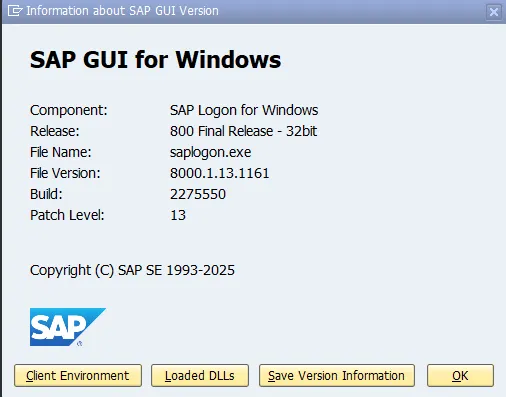
Task: Select the 'Copyright (C) SAP SE 1993-2025' line
Action: pos(132,270)
